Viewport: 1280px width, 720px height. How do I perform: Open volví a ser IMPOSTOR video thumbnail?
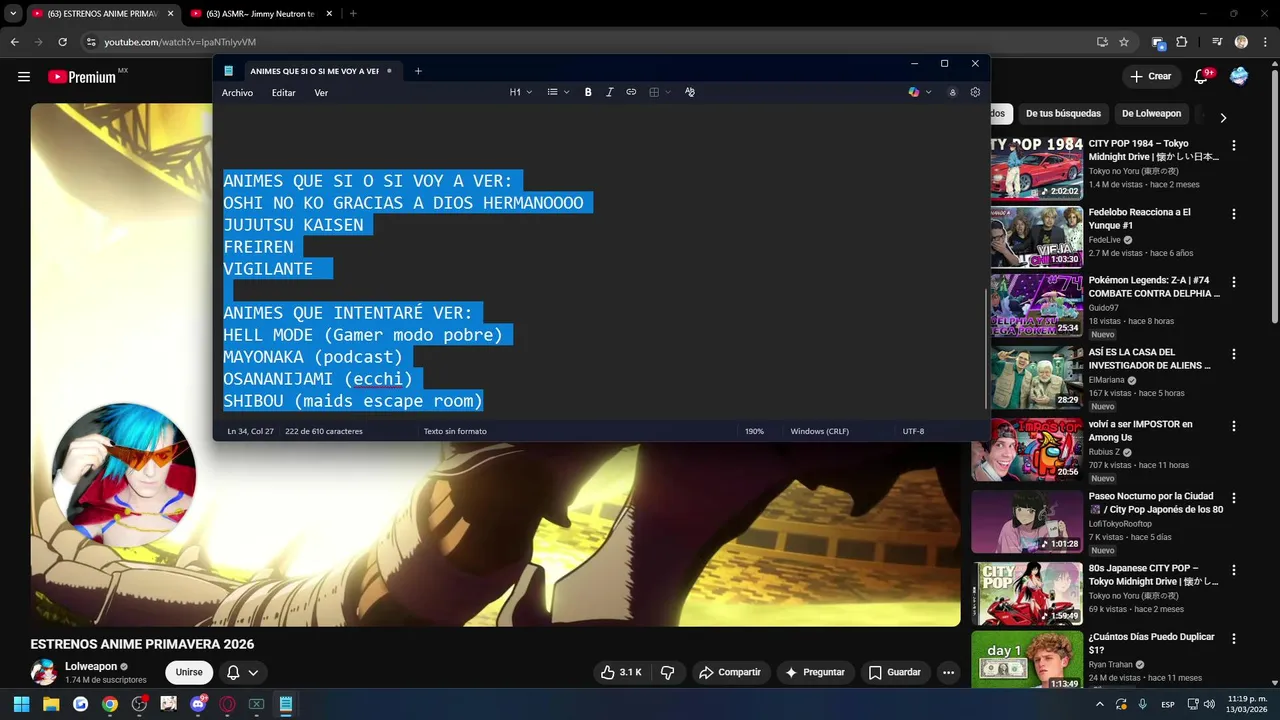point(1026,449)
